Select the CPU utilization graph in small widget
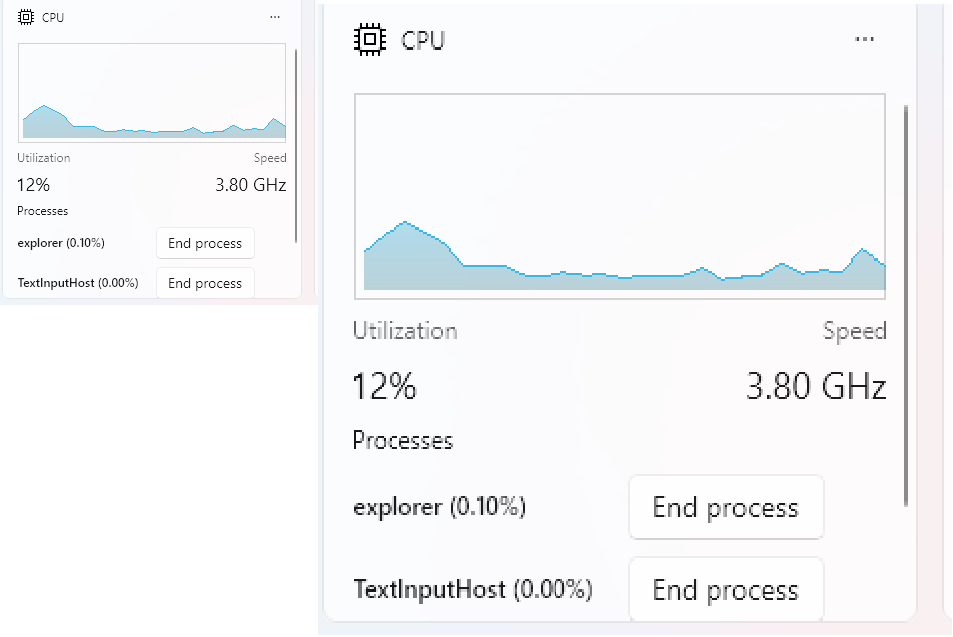 [x=152, y=92]
